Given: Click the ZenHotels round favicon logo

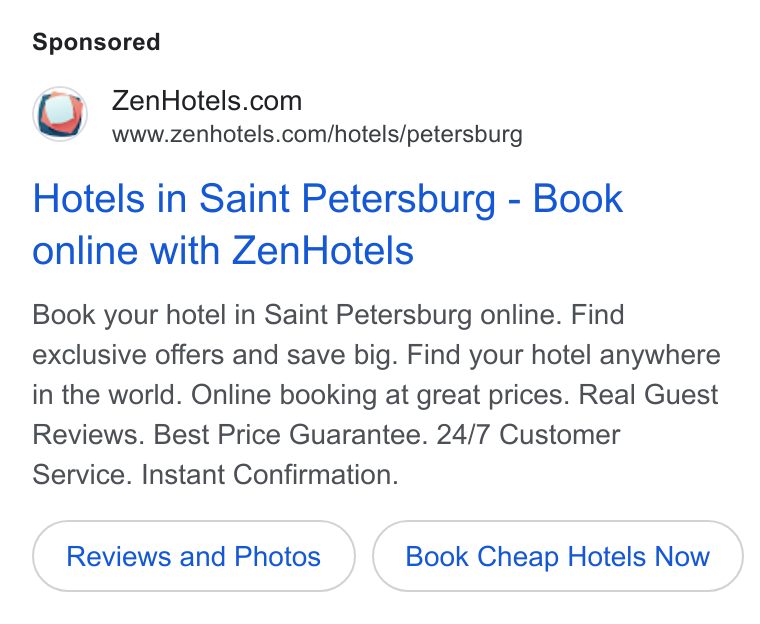Looking at the screenshot, I should 60,114.
